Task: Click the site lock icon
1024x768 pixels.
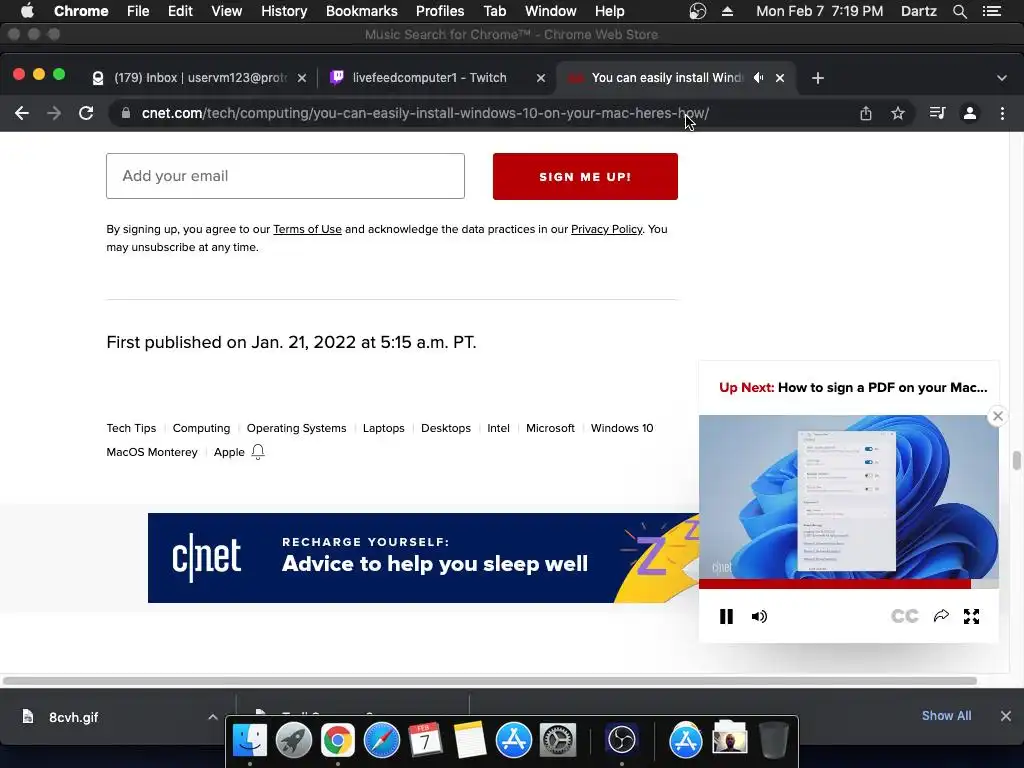Action: pos(125,113)
